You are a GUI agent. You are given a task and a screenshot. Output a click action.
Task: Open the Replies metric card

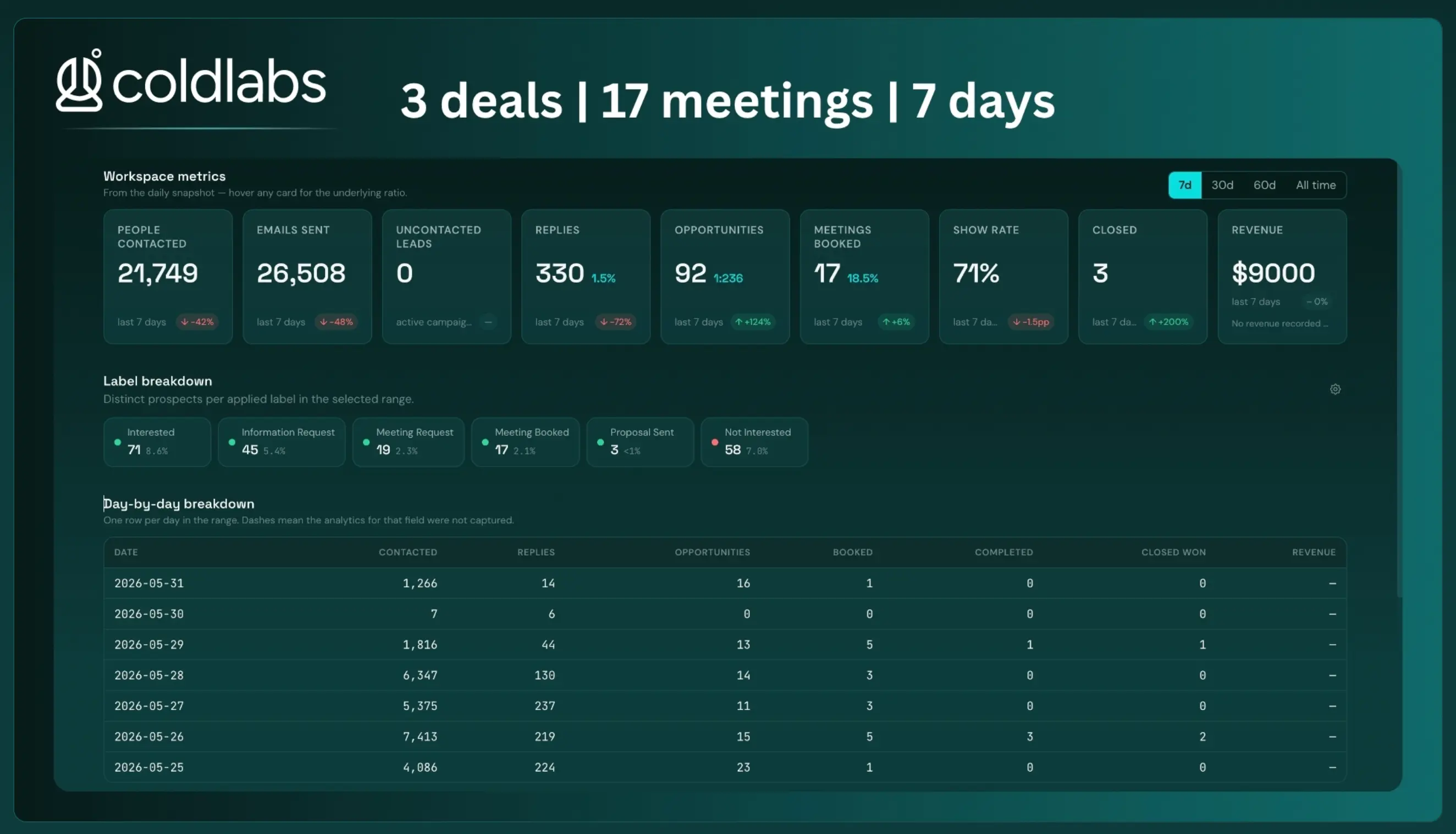[586, 276]
